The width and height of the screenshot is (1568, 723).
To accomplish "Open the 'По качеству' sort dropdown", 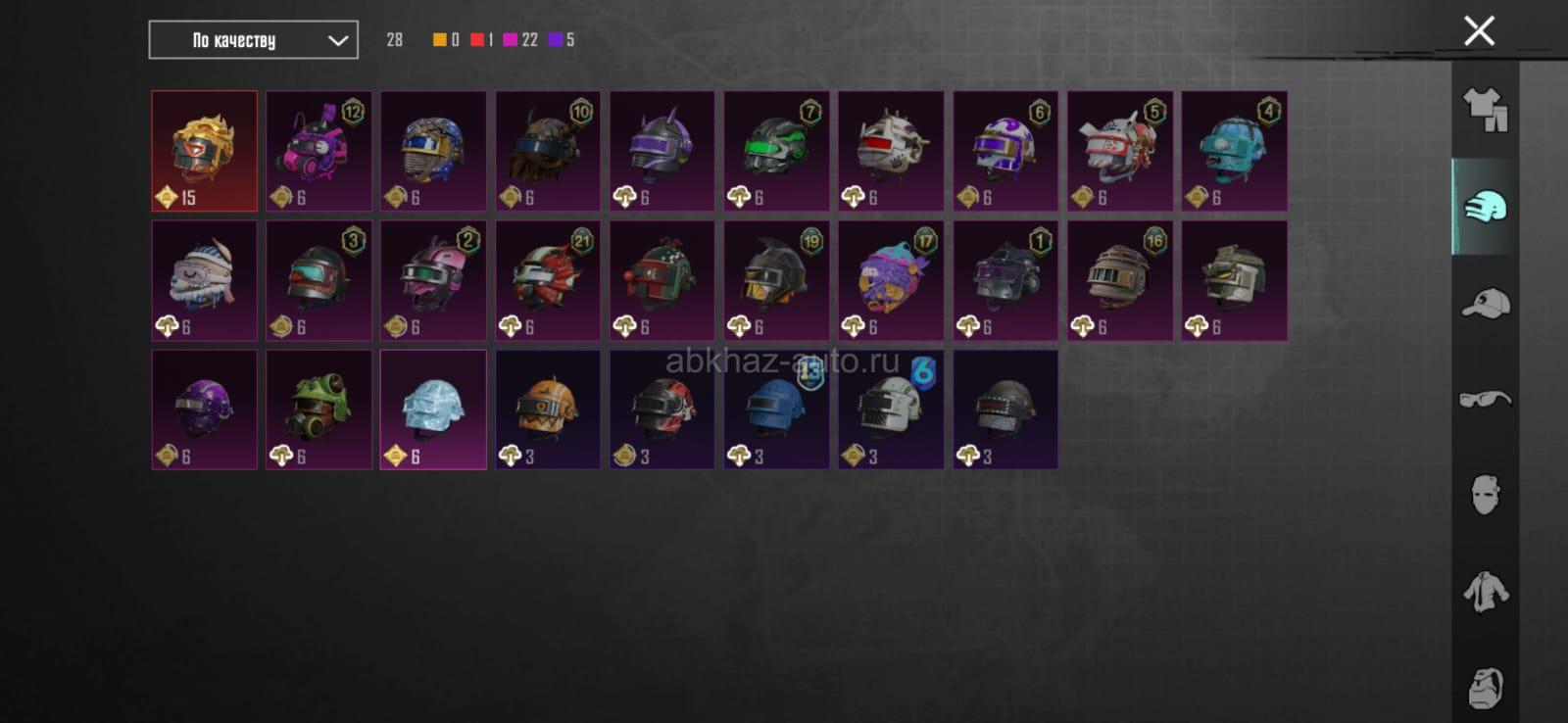I will 254,40.
